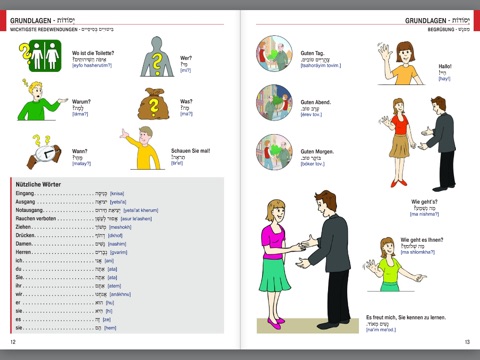This screenshot has height=360, width=480.
Task: Click the transliteration '[ma nishma?]'
Action: (424, 214)
